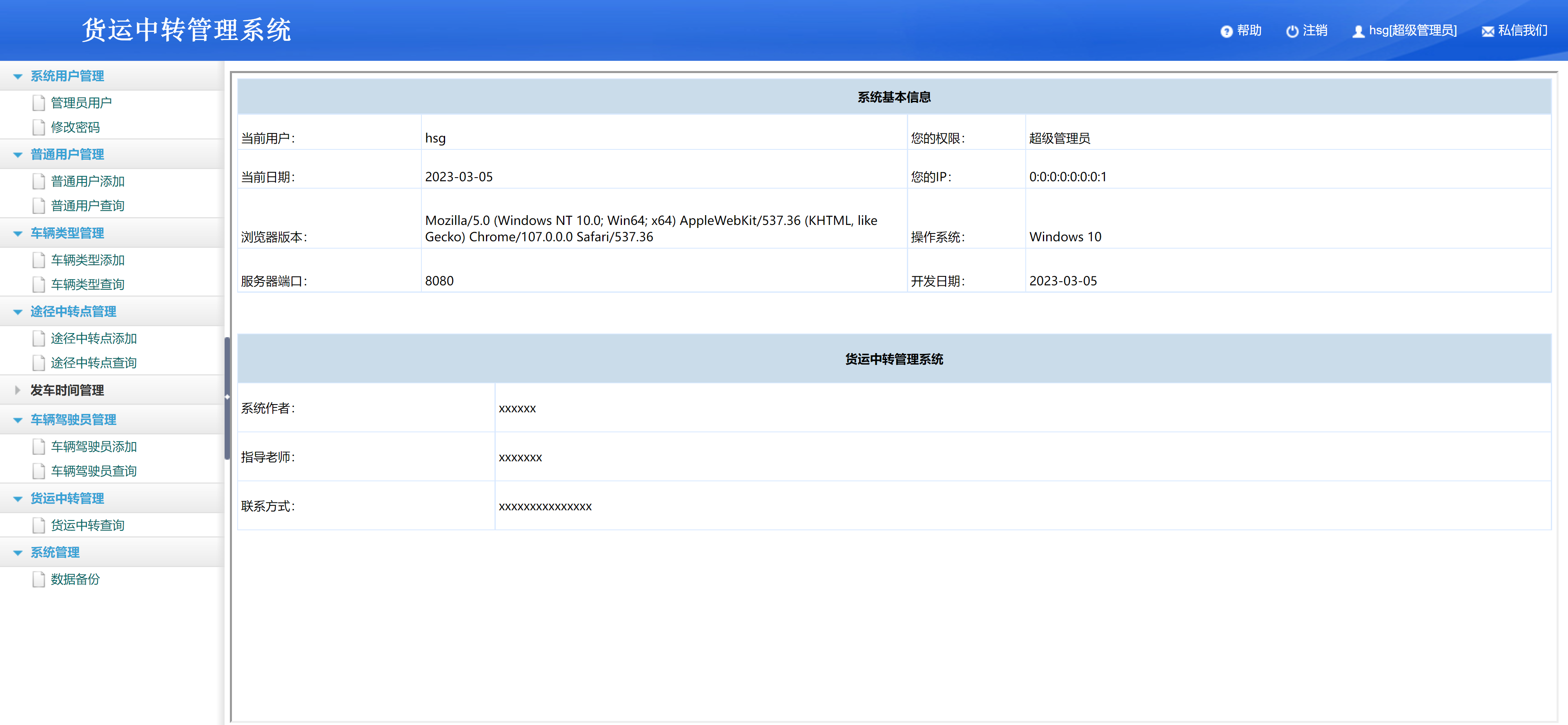Click page icon next to 普通用户添加
The width and height of the screenshot is (1568, 725).
39,181
